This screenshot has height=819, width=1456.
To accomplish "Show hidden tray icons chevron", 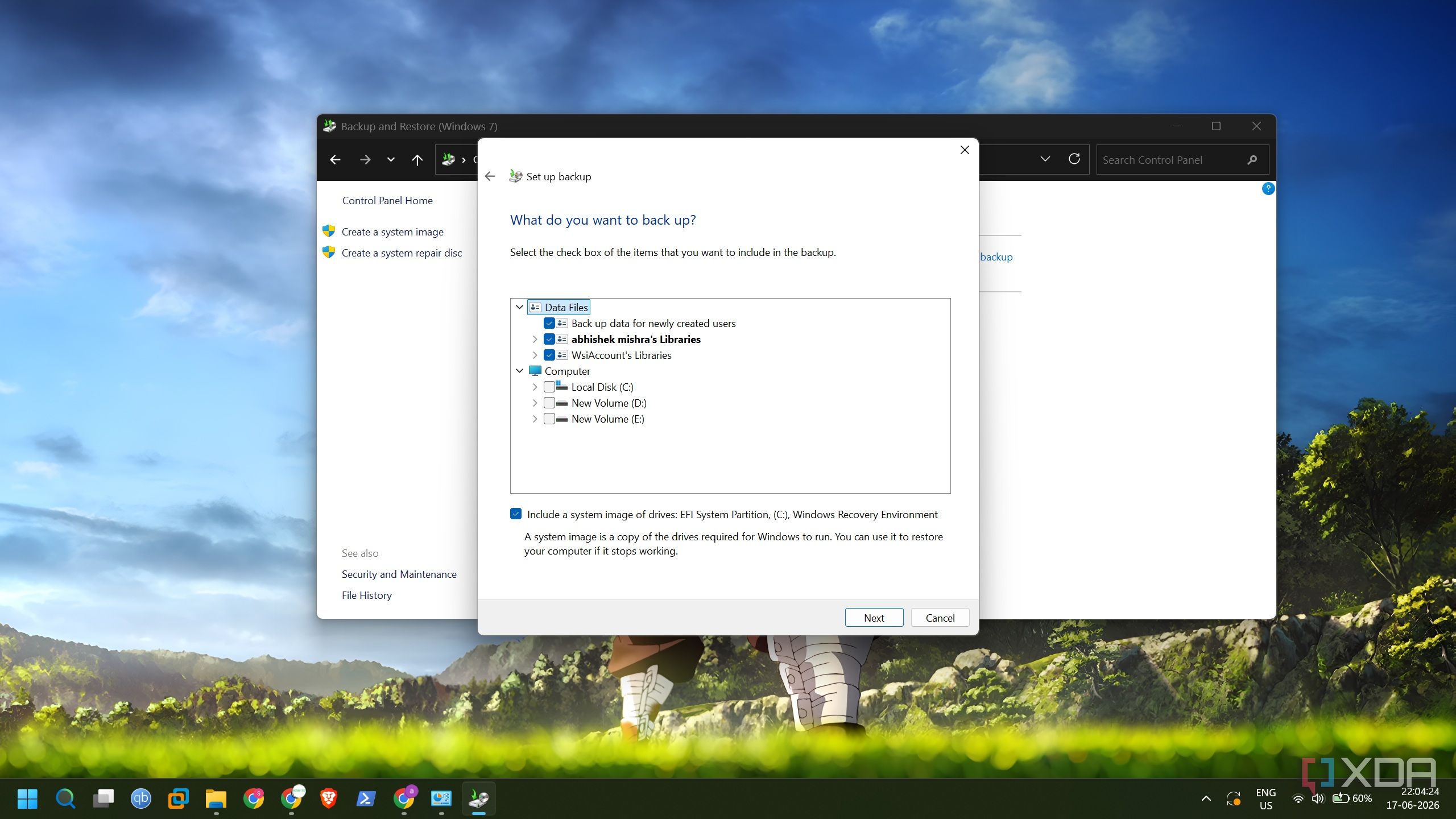I will (1206, 799).
